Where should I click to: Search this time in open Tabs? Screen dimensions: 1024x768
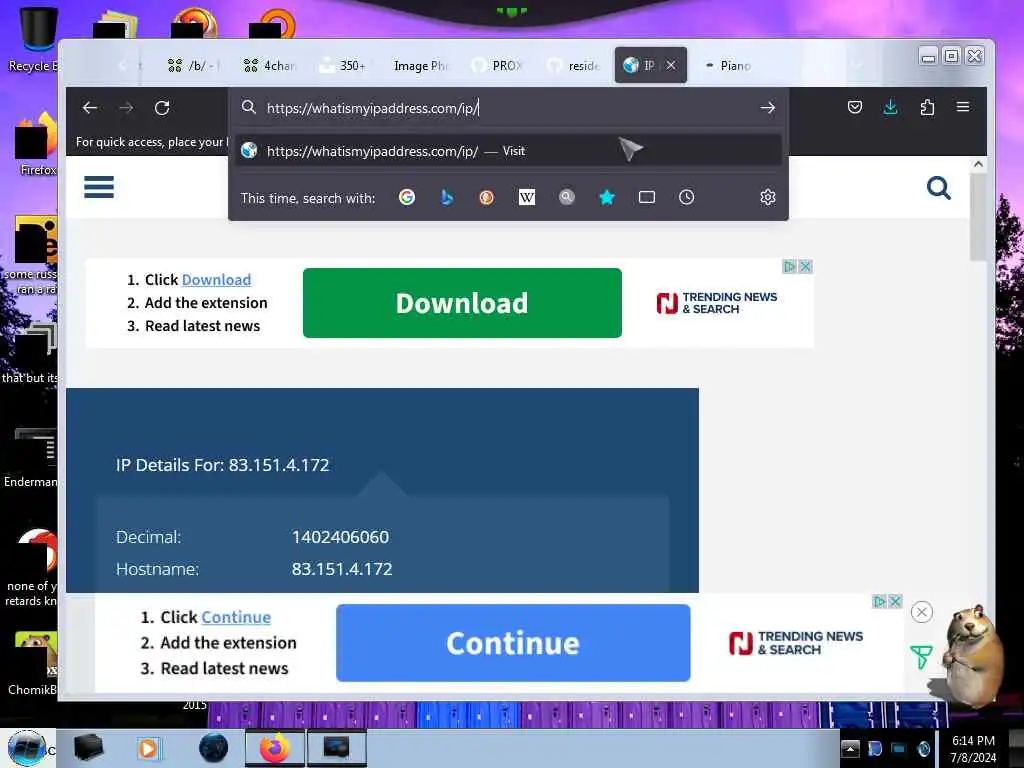coord(647,197)
